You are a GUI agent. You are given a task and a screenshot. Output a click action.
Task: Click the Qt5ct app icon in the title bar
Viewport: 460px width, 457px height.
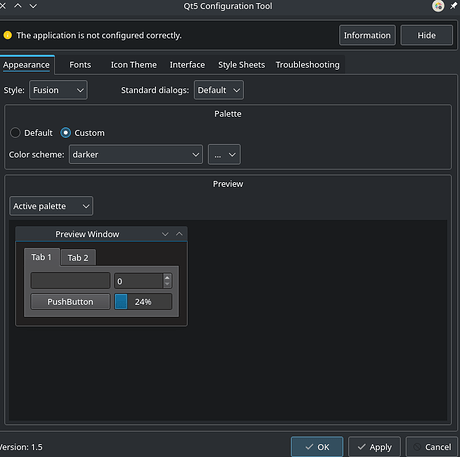438,6
